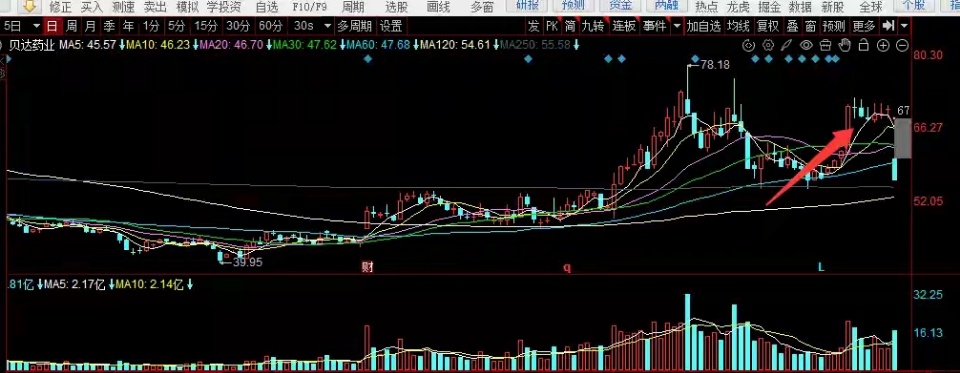Switch to the 5分 period

(176, 26)
